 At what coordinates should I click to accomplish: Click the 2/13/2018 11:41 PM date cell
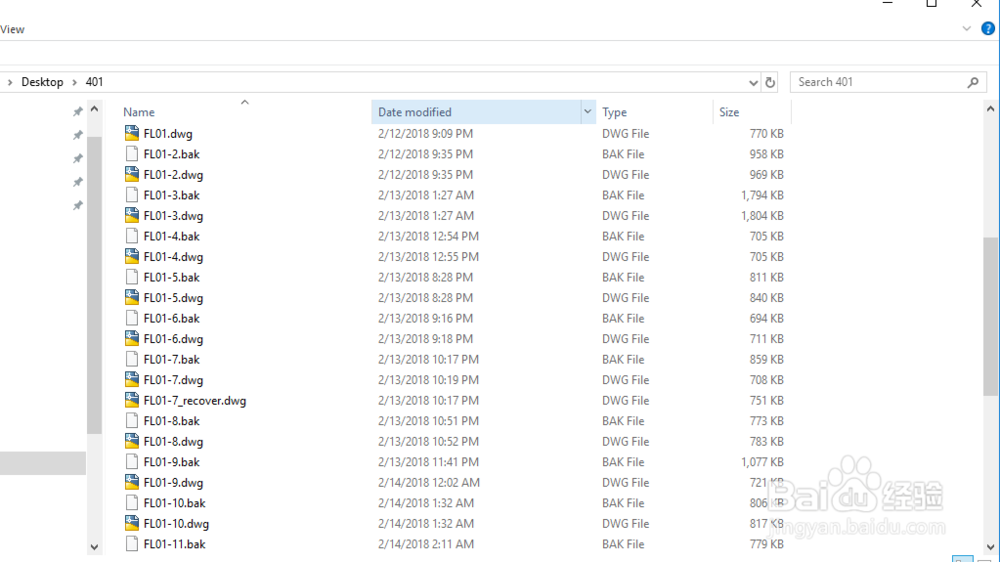(428, 462)
